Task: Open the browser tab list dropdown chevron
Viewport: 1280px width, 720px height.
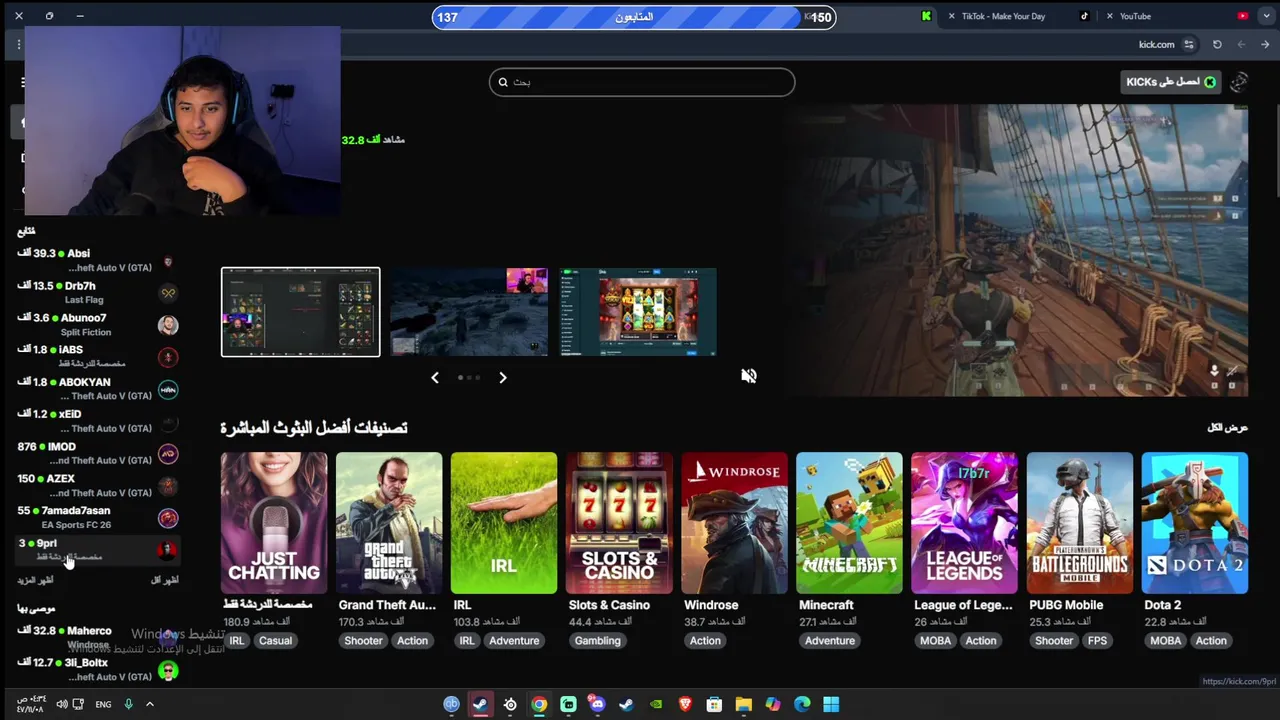Action: 1265,16
